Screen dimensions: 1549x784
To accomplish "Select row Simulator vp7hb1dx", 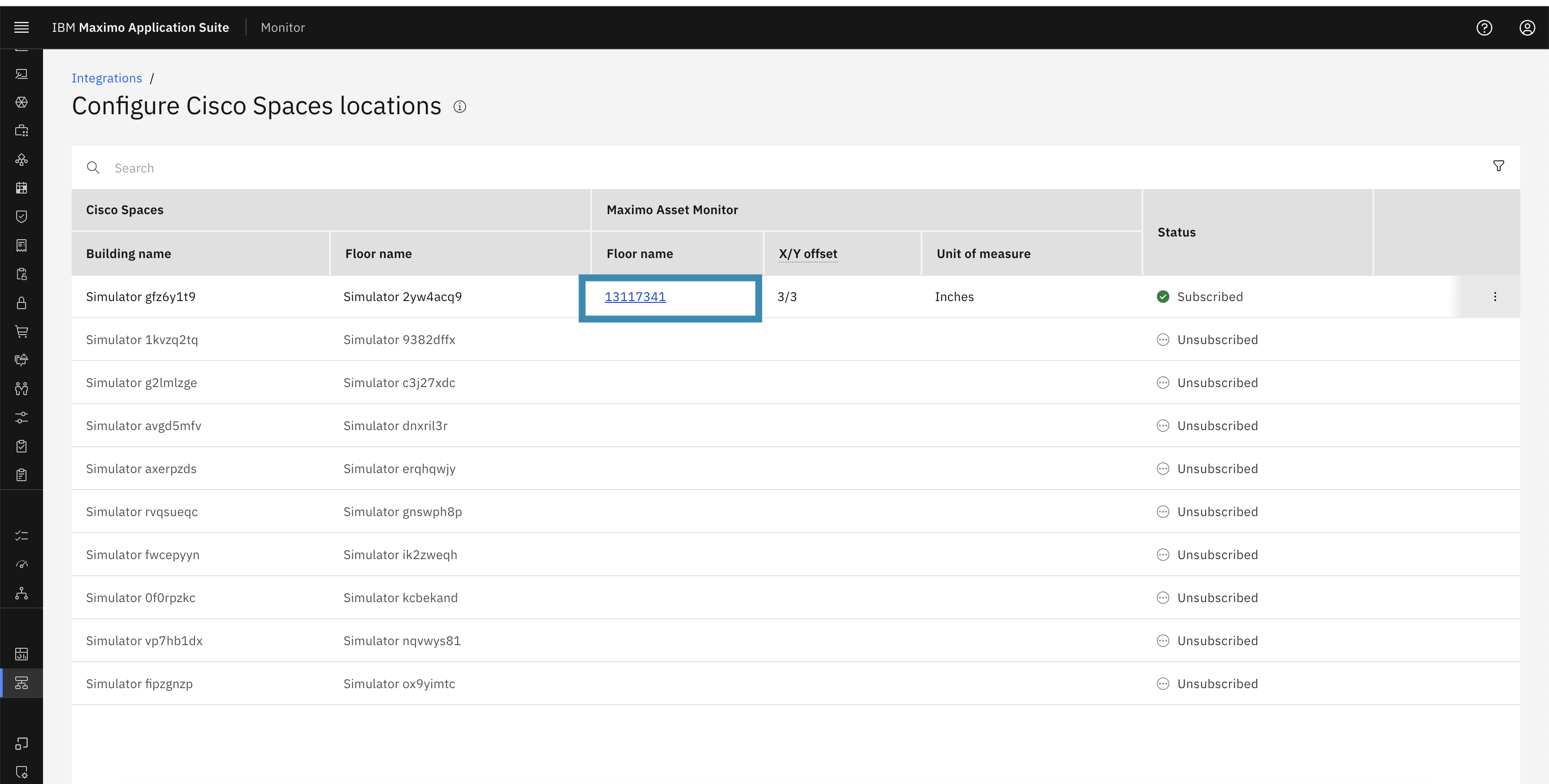I will 796,640.
